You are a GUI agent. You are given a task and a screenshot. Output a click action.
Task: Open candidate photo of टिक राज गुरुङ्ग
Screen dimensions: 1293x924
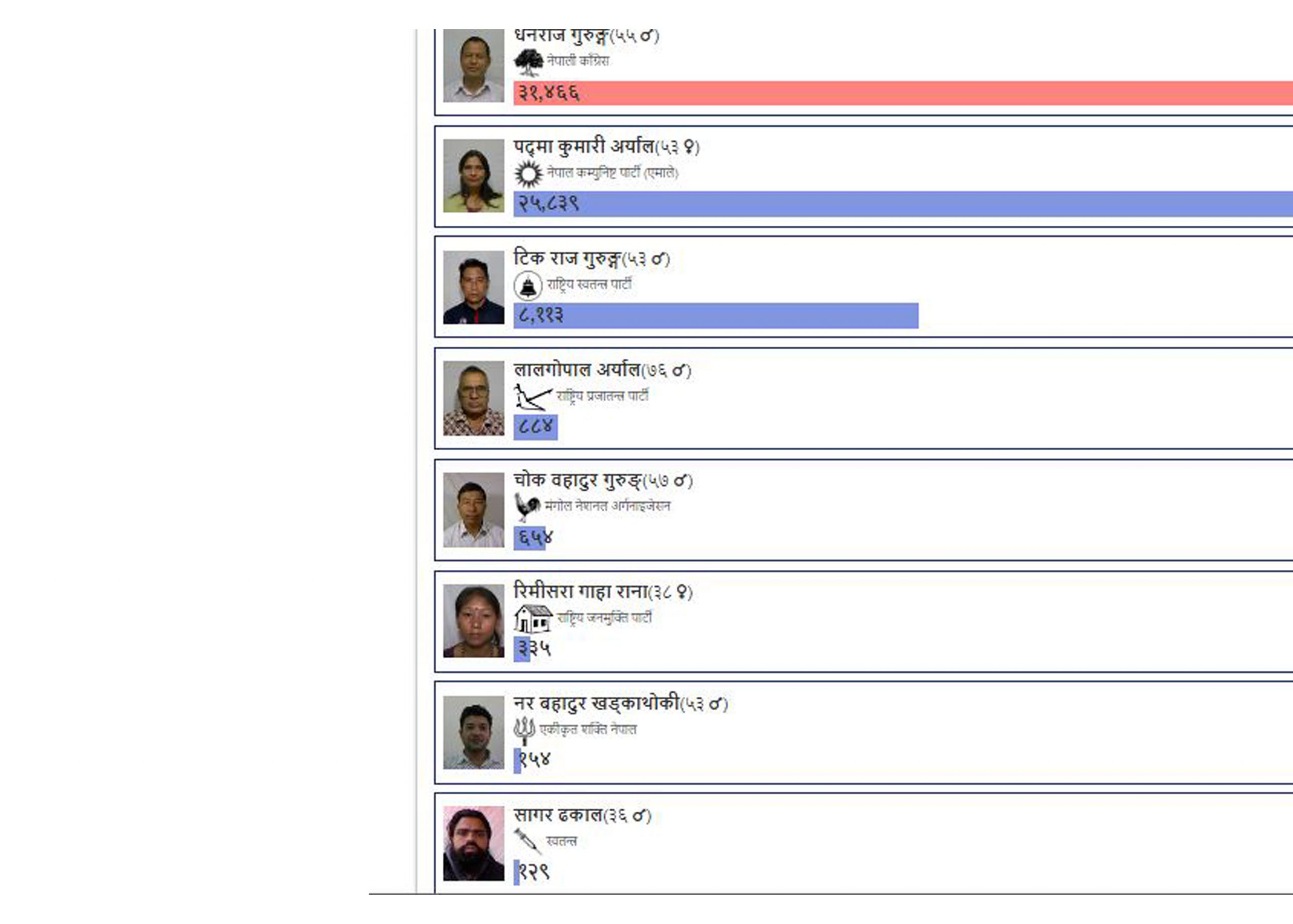(474, 287)
